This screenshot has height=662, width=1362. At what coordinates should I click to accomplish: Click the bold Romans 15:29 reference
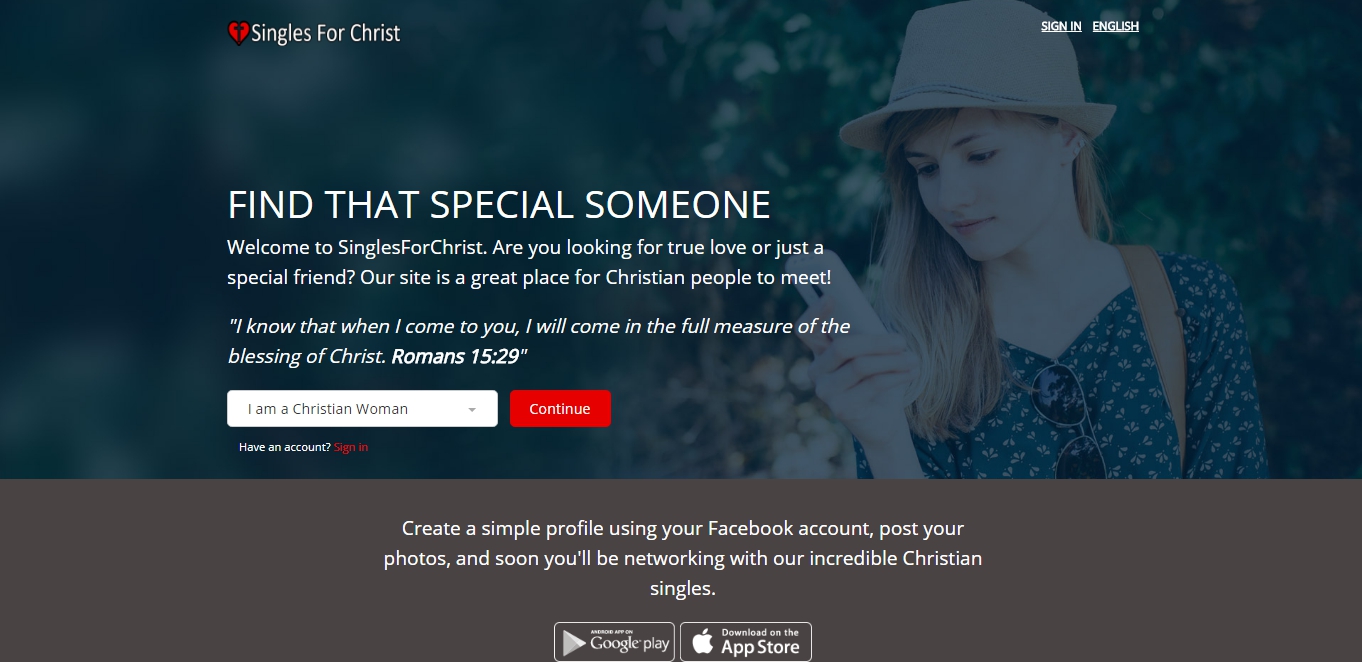tap(455, 356)
